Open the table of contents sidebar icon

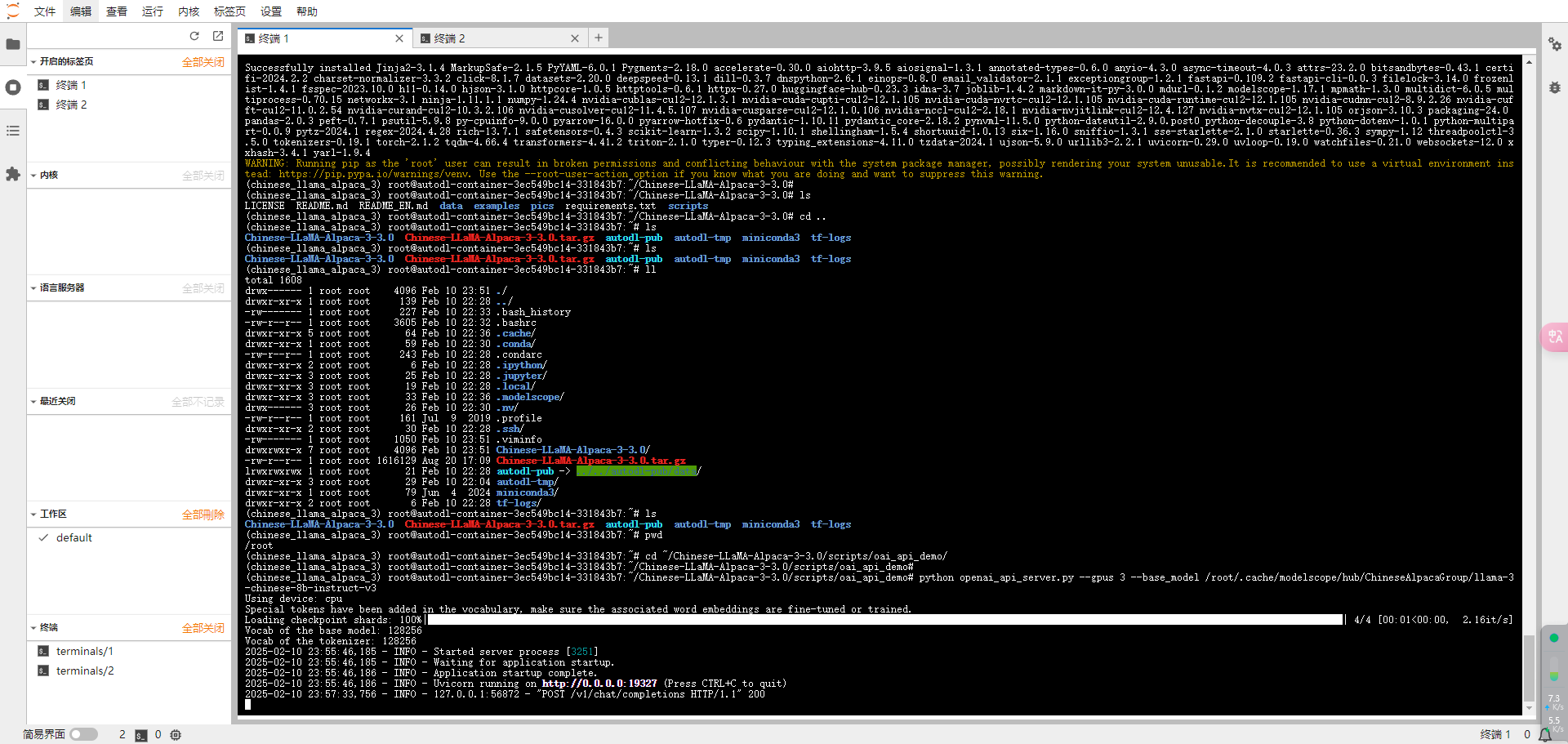(13, 131)
